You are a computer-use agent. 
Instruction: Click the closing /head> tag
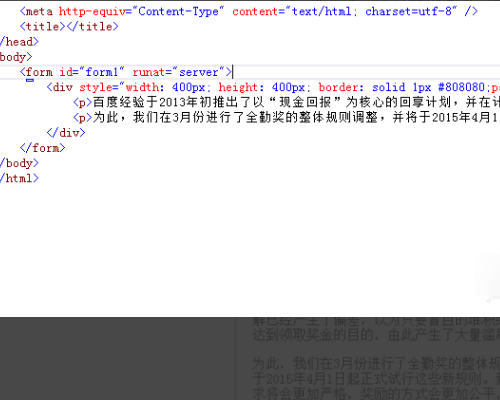pos(19,42)
